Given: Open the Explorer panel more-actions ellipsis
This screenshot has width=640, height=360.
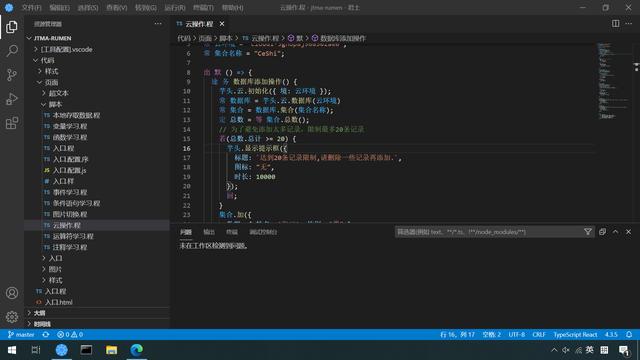Looking at the screenshot, I should point(158,24).
